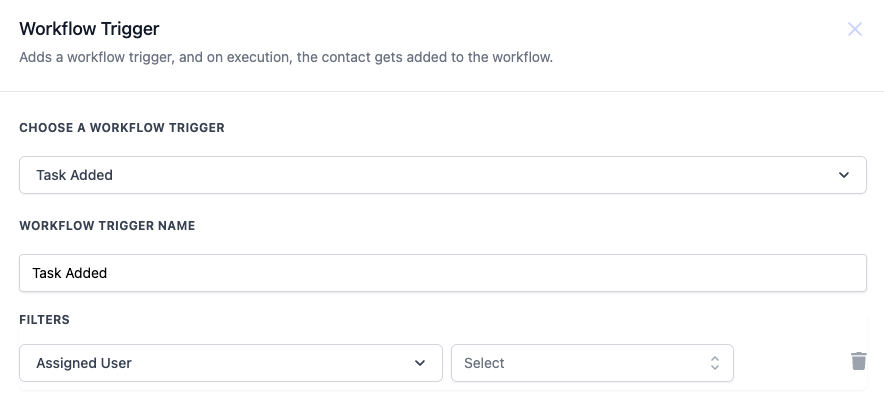The image size is (884, 407).
Task: Click the 'Assigned User' text in filter dropdown
Action: pyautogui.click(x=84, y=363)
